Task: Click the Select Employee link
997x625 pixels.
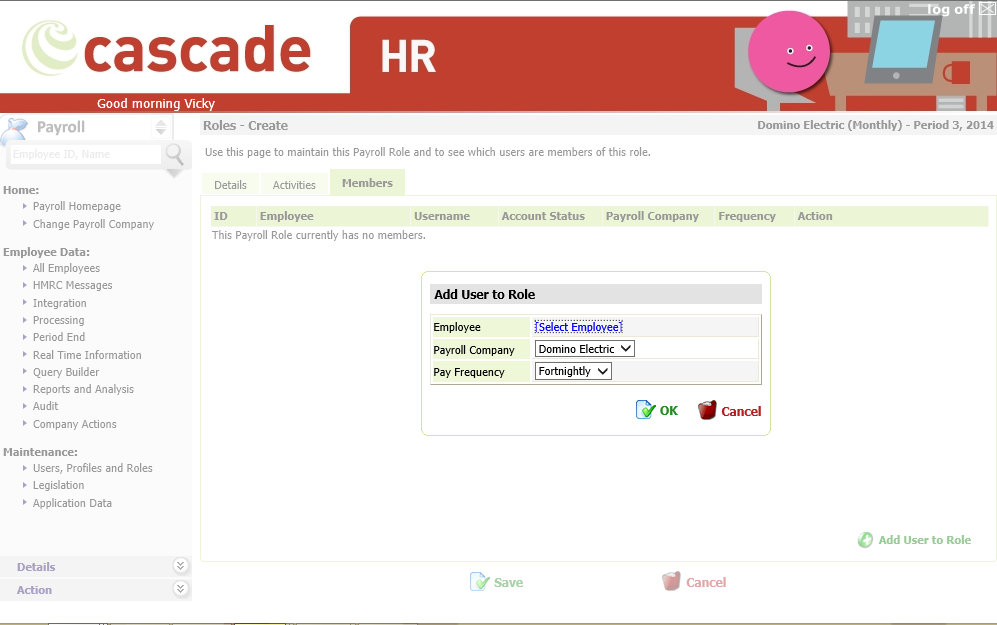Action: [579, 327]
